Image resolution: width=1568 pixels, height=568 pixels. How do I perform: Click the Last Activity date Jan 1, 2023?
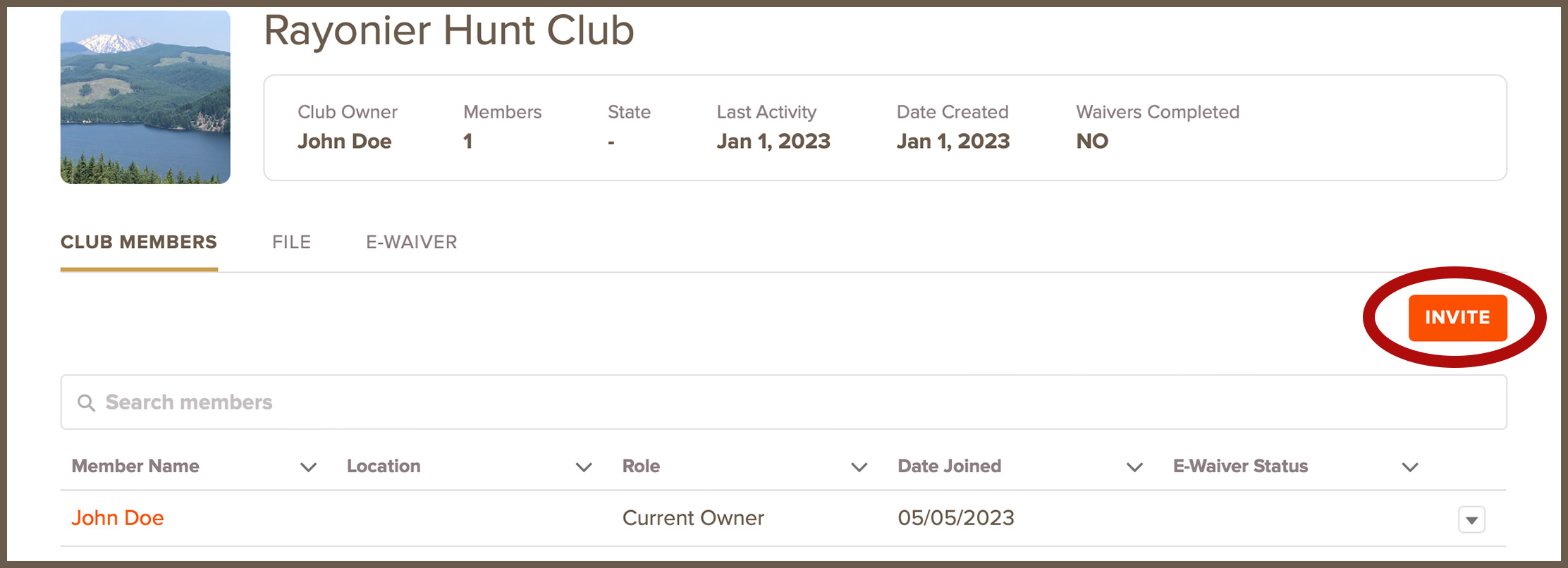pyautogui.click(x=773, y=141)
